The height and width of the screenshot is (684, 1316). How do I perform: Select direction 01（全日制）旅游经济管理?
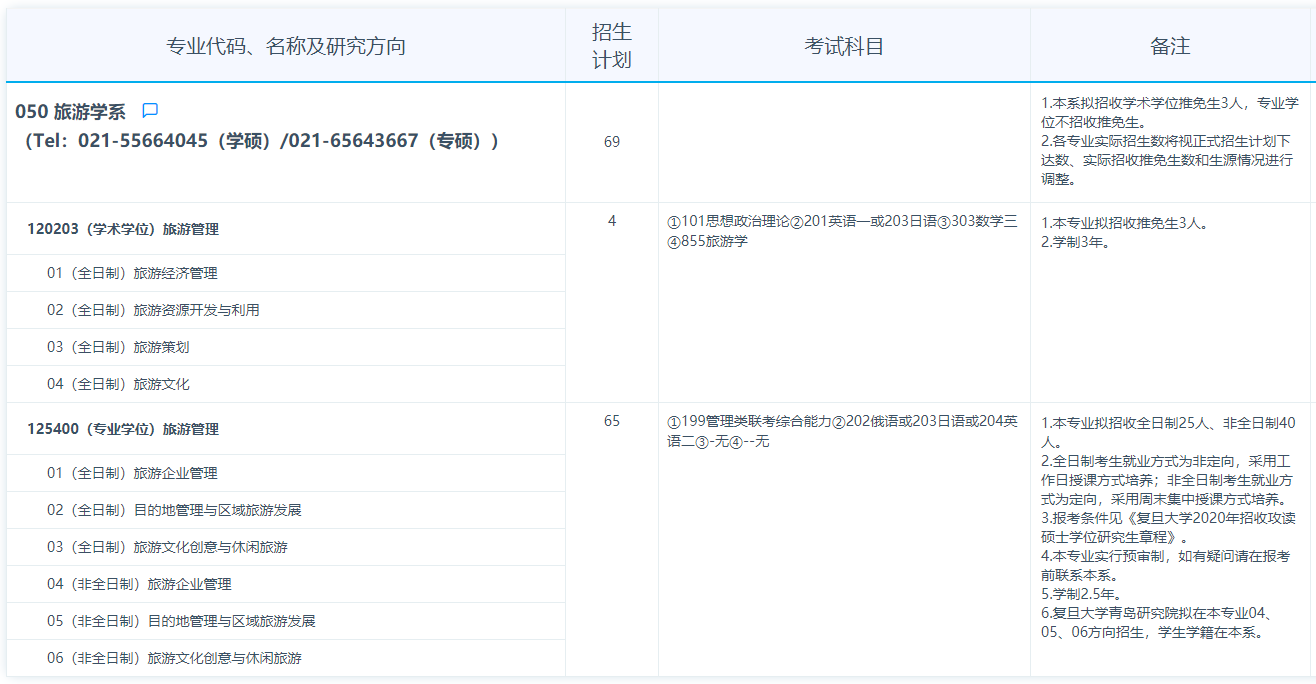132,273
